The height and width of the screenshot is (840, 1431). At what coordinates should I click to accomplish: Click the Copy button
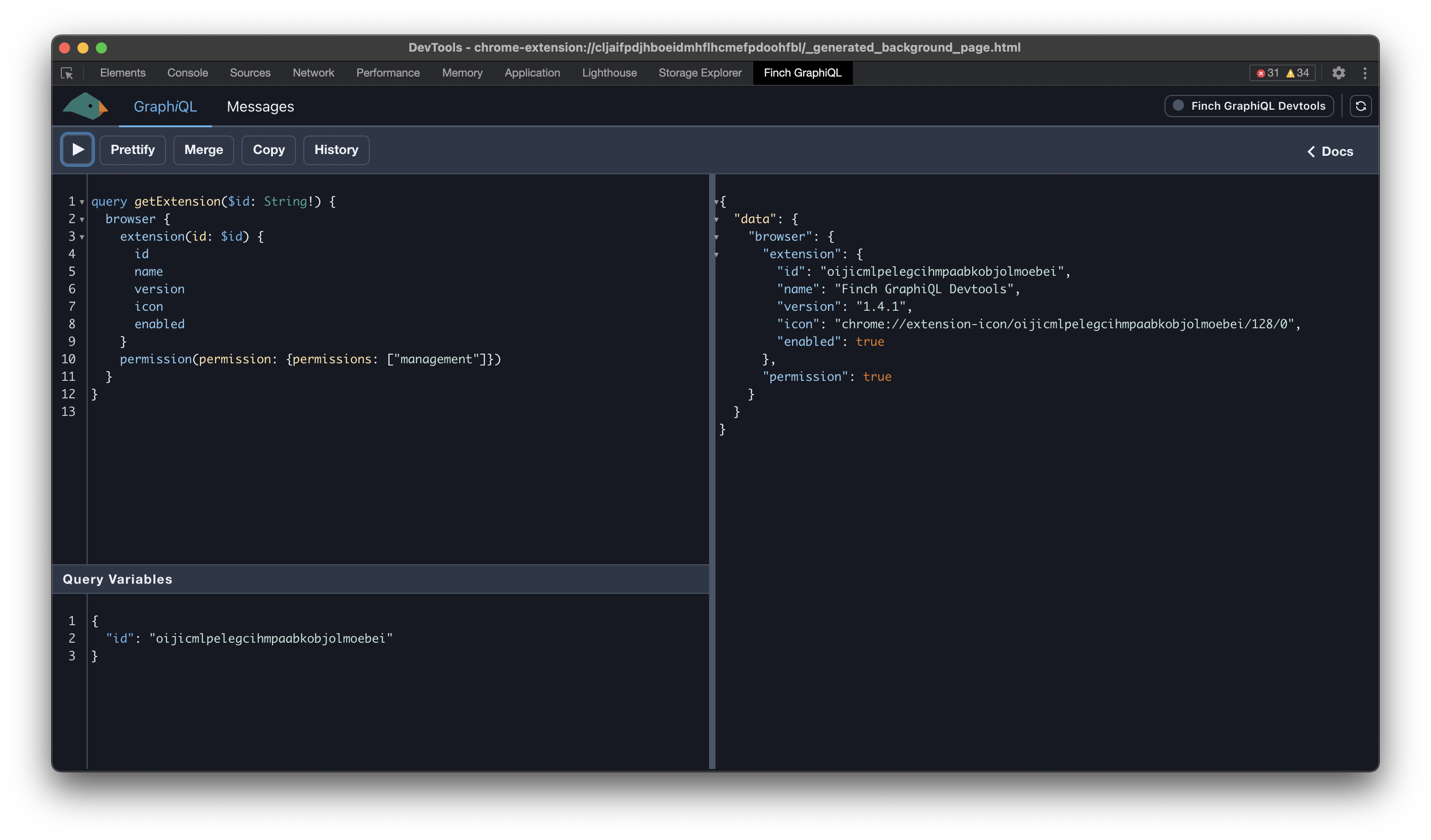(268, 149)
